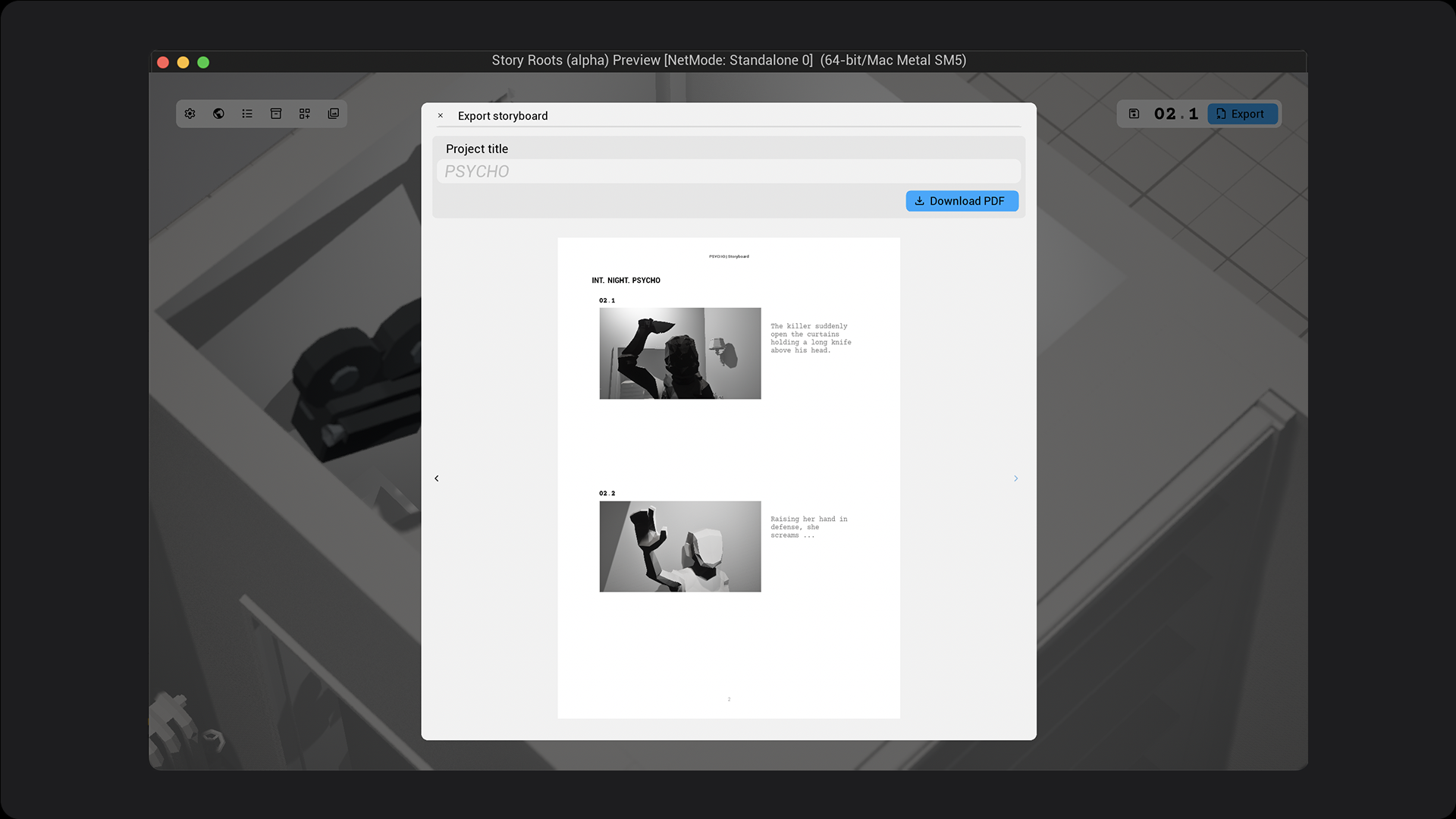Image resolution: width=1456 pixels, height=819 pixels.
Task: Close the Export storyboard dialog
Action: (441, 116)
